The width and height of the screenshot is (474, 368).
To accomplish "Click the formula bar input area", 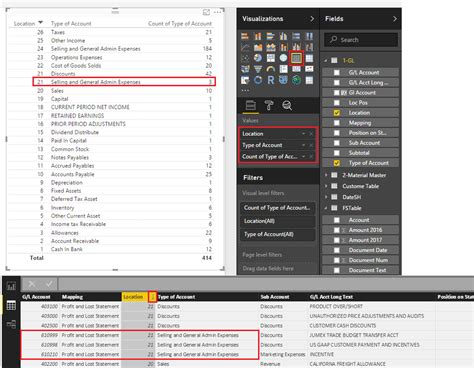I will click(x=266, y=284).
